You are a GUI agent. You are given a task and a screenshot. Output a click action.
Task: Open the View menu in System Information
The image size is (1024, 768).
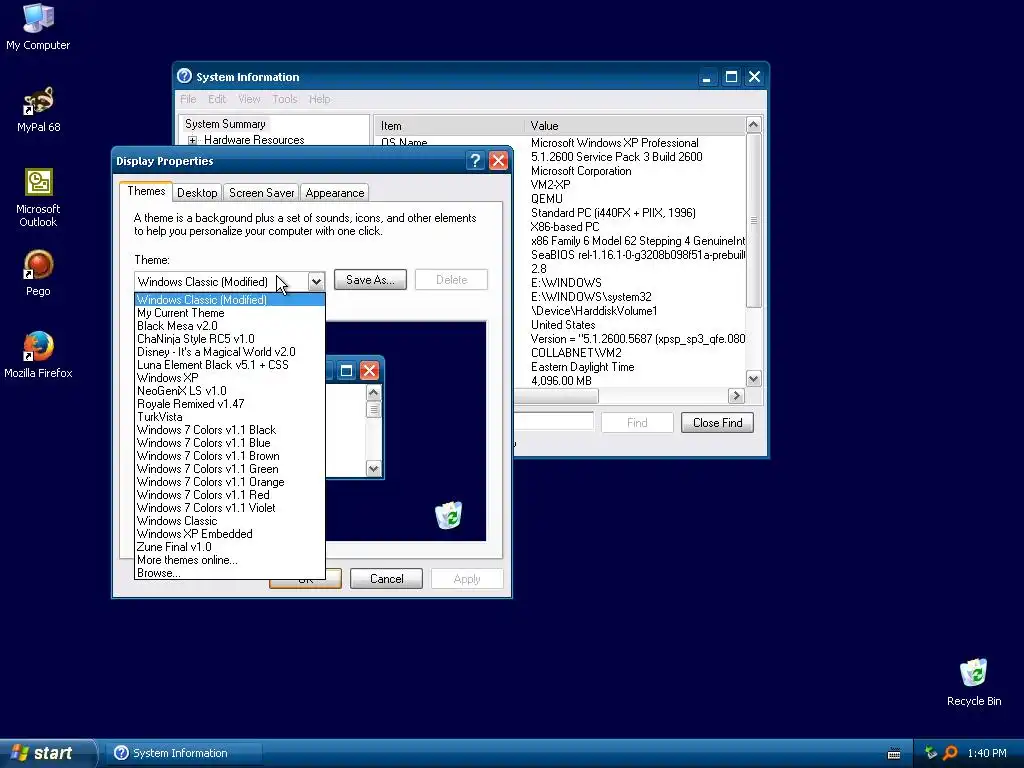pos(249,99)
